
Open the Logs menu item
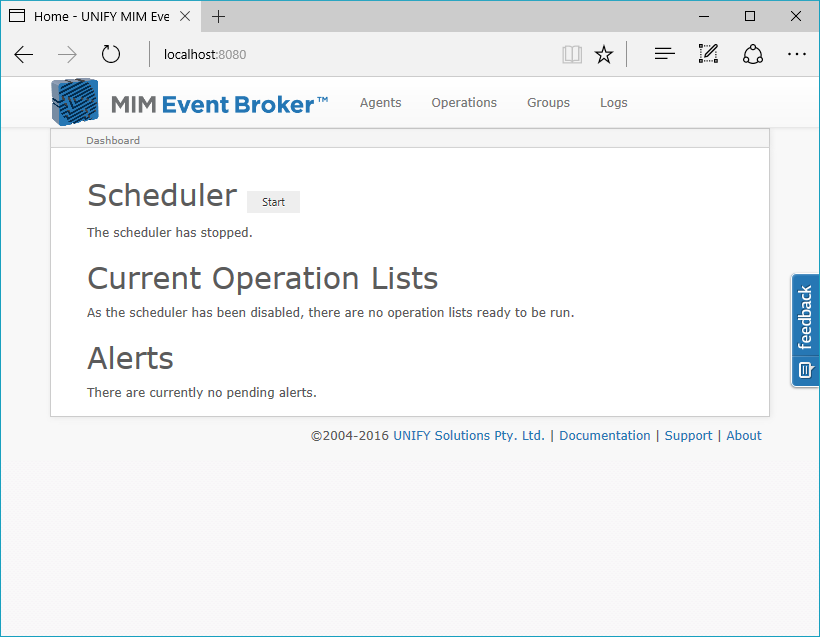pyautogui.click(x=613, y=103)
